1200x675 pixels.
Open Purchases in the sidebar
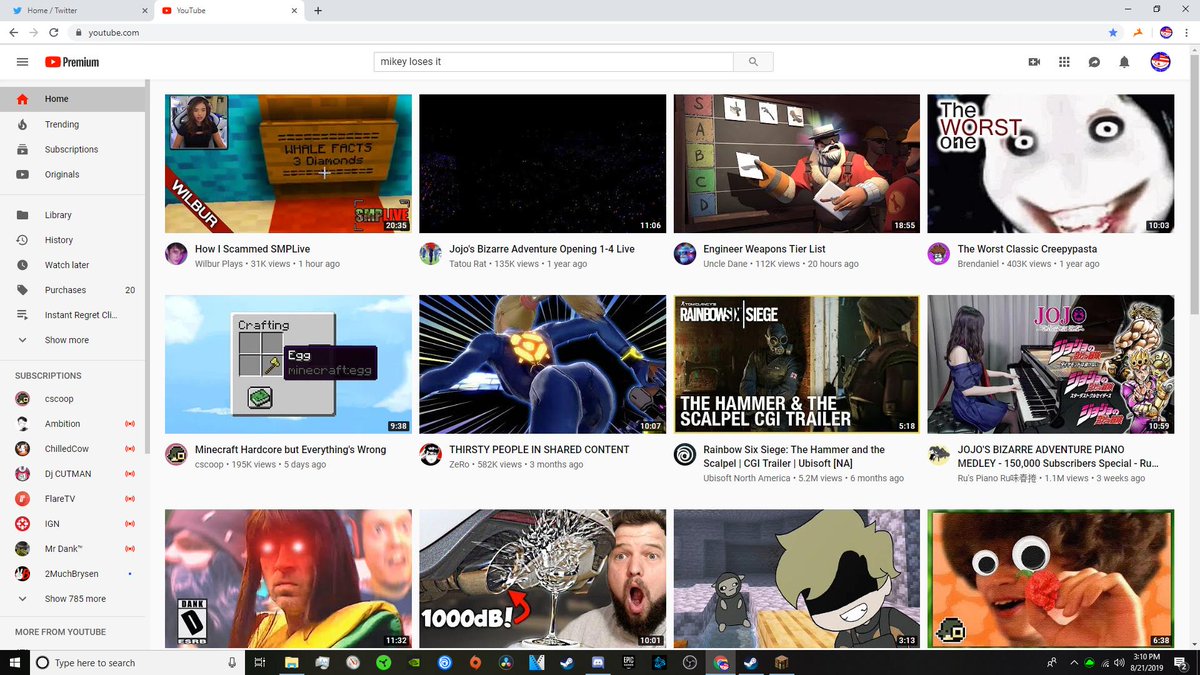click(x=72, y=290)
